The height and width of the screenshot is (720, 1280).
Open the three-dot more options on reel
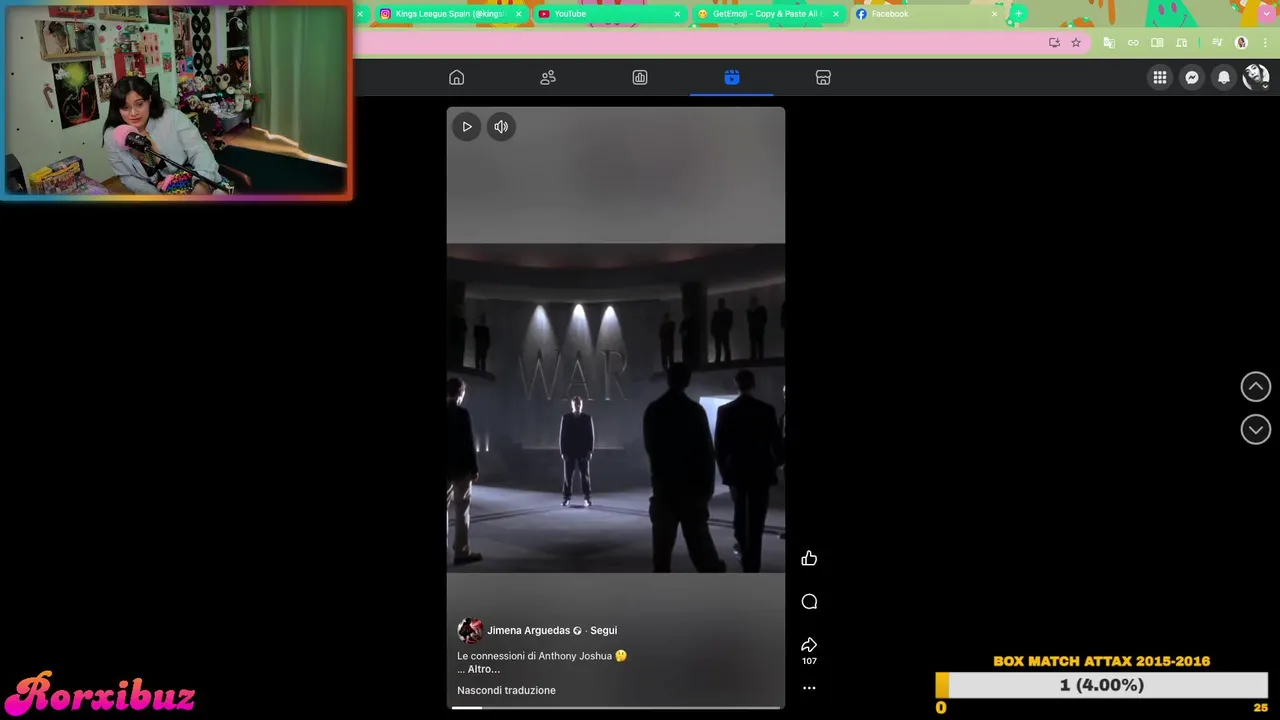tap(809, 688)
